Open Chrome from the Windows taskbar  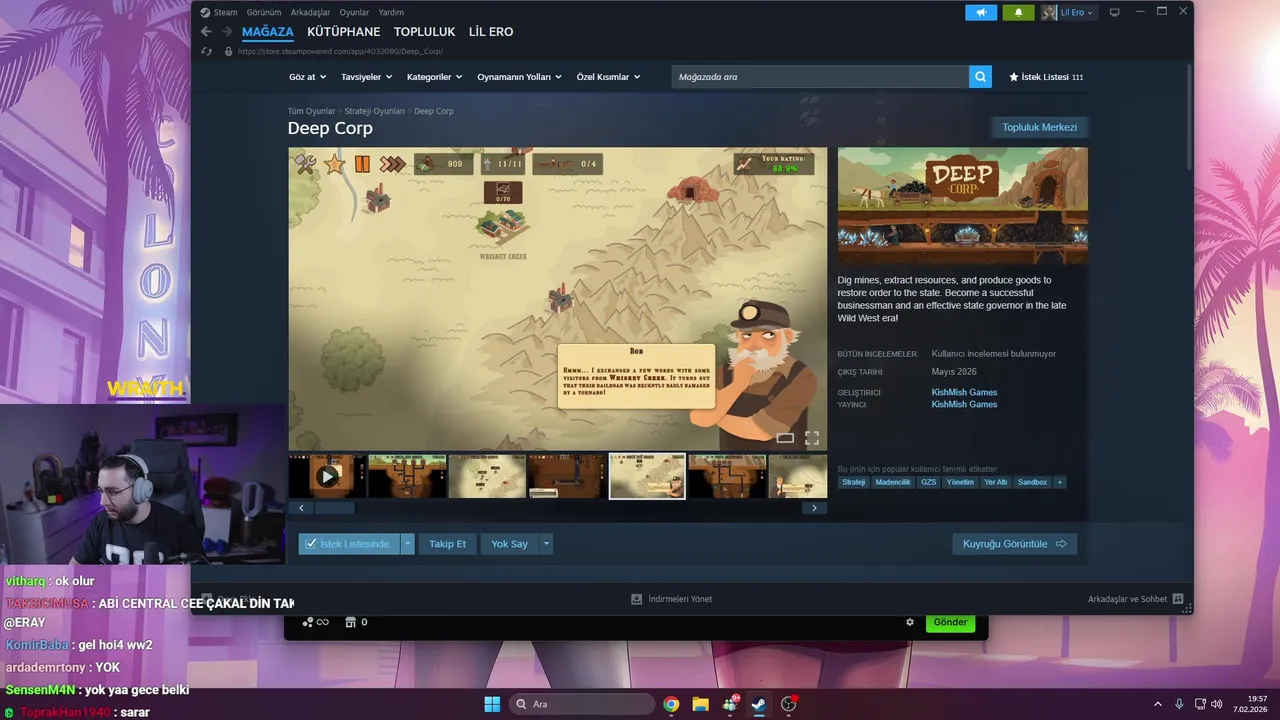[671, 704]
